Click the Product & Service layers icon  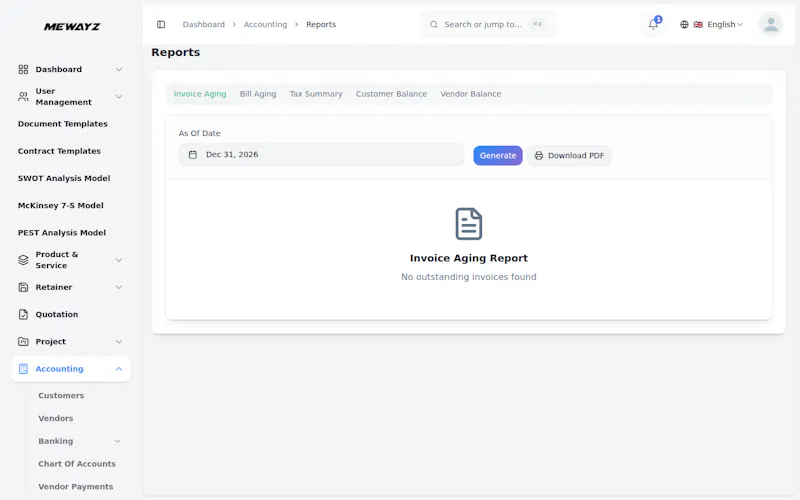pos(23,260)
